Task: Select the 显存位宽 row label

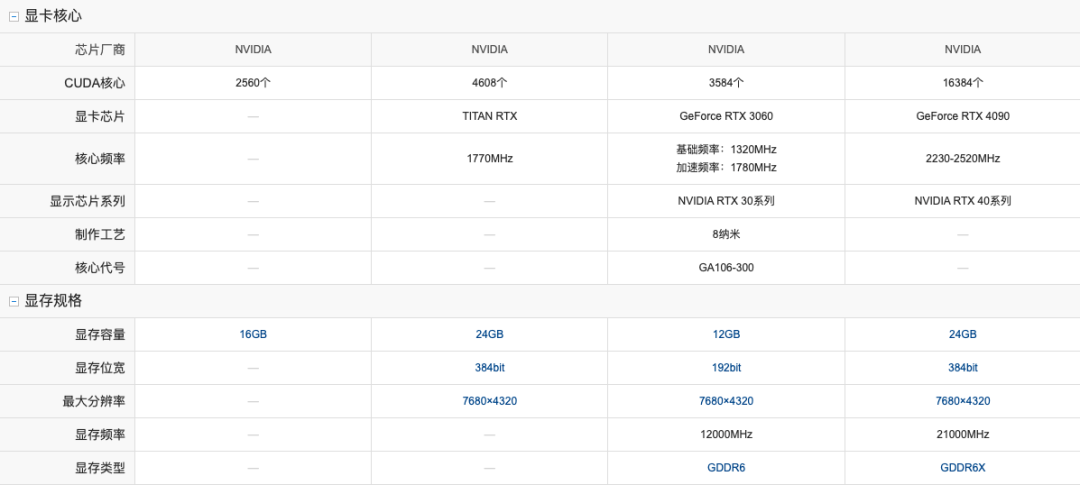Action: [101, 368]
